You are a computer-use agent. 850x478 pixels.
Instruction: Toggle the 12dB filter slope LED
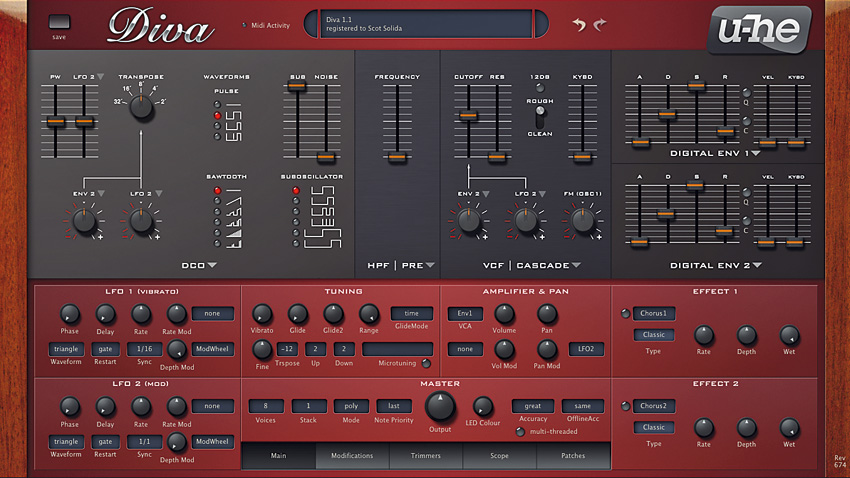tap(540, 87)
